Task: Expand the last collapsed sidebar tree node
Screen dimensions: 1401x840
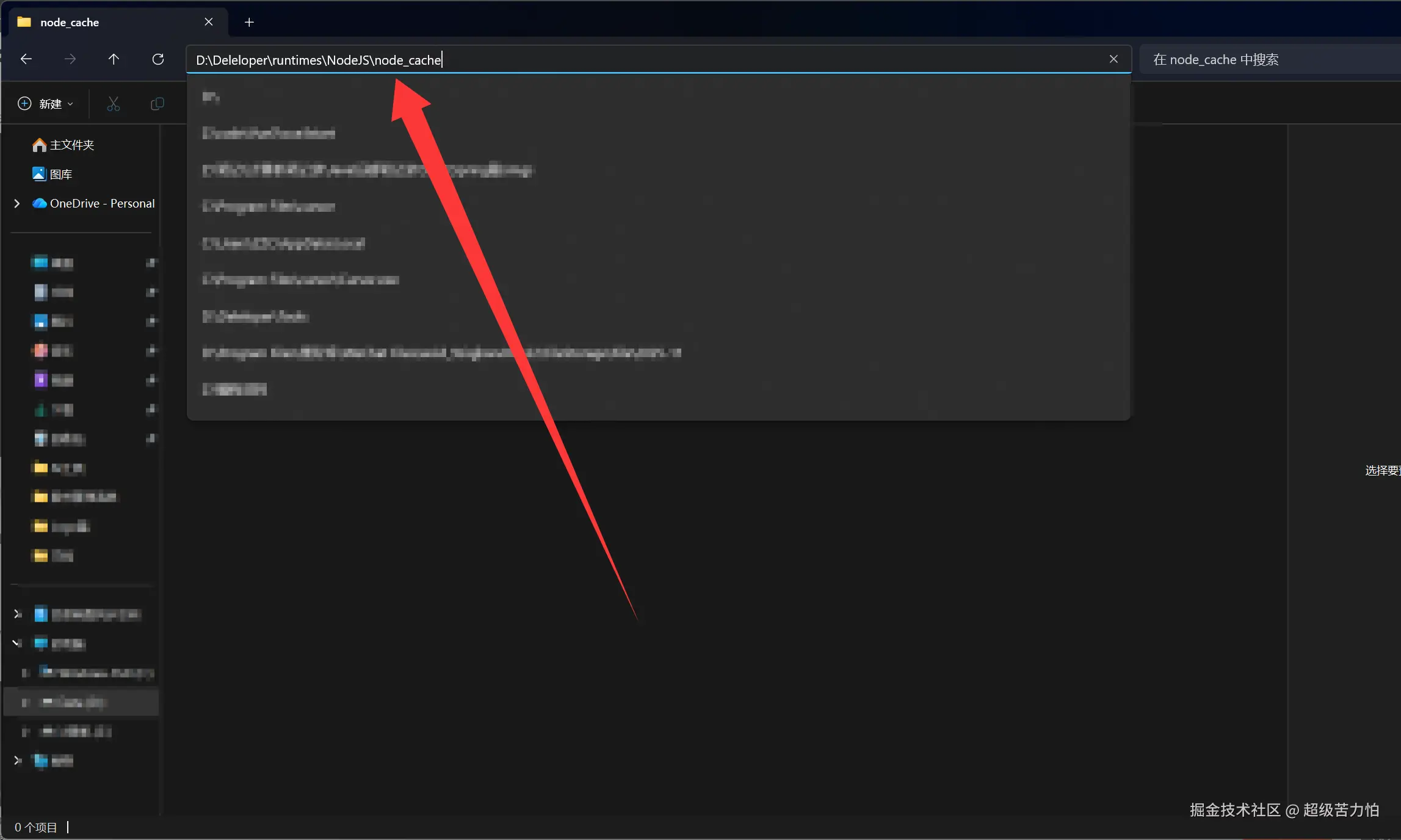Action: coord(17,760)
